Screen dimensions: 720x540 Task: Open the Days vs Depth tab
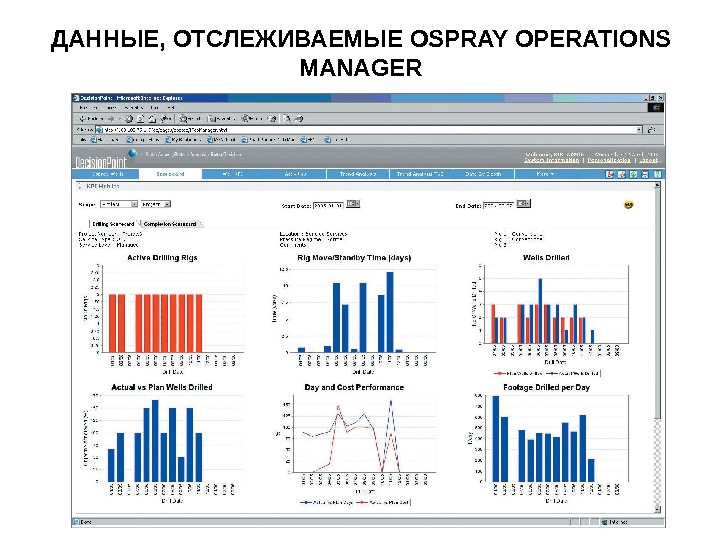483,174
